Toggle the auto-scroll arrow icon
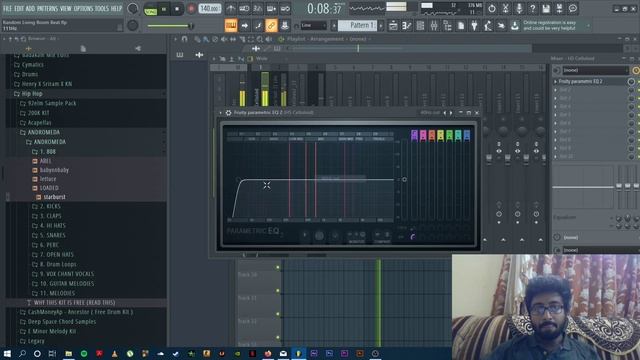The image size is (640, 360). (244, 26)
